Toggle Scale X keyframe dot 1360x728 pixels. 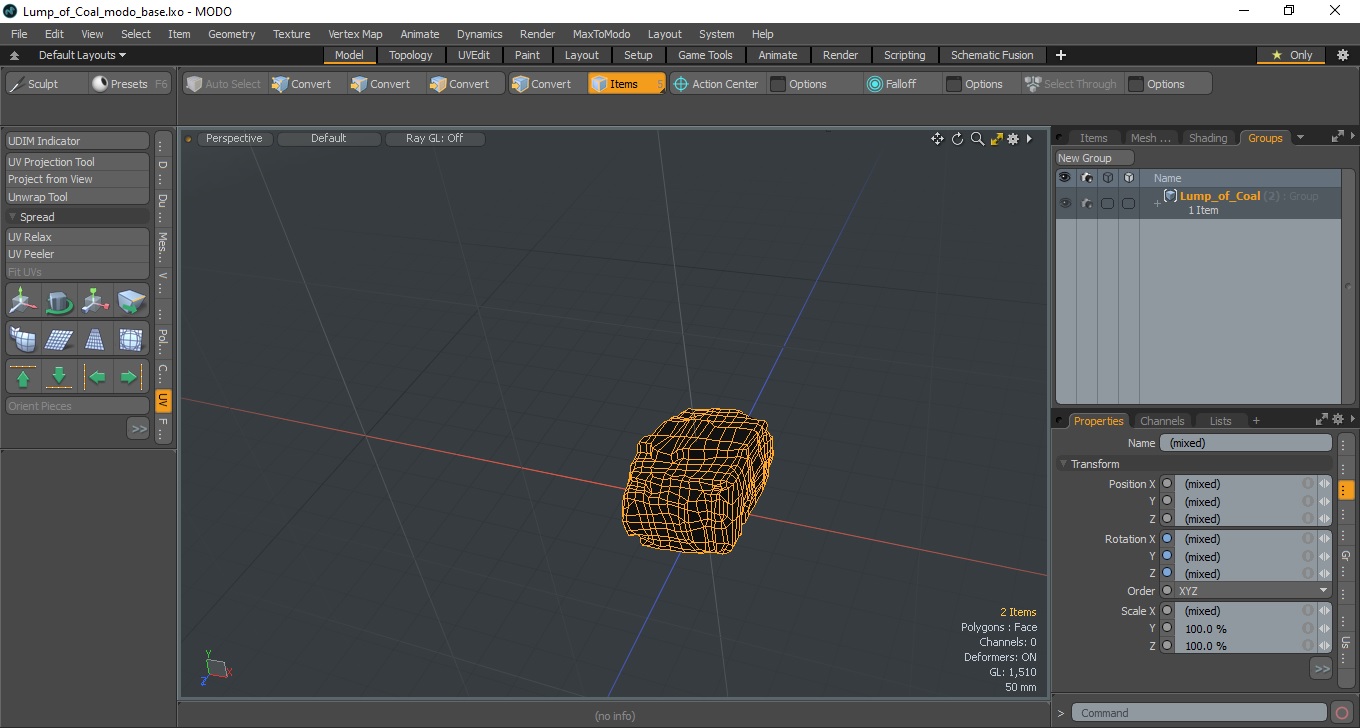coord(1167,611)
